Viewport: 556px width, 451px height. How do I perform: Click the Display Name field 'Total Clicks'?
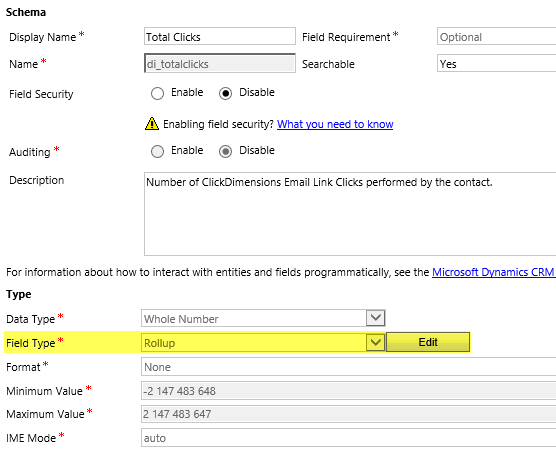(x=219, y=36)
